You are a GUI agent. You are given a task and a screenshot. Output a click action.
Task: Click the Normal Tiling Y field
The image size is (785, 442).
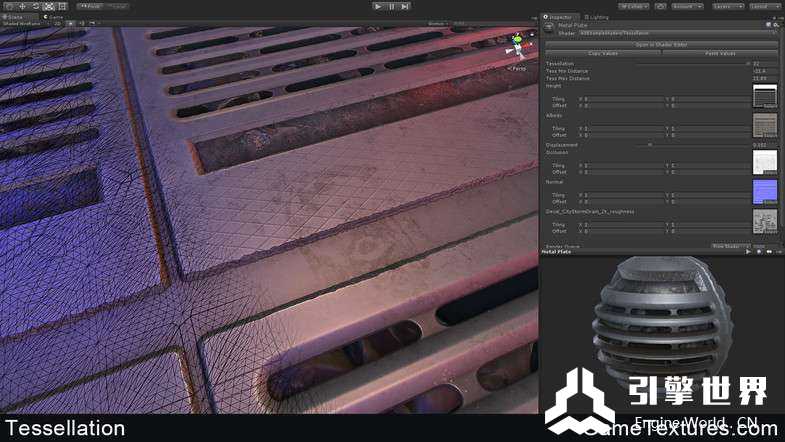click(x=711, y=195)
